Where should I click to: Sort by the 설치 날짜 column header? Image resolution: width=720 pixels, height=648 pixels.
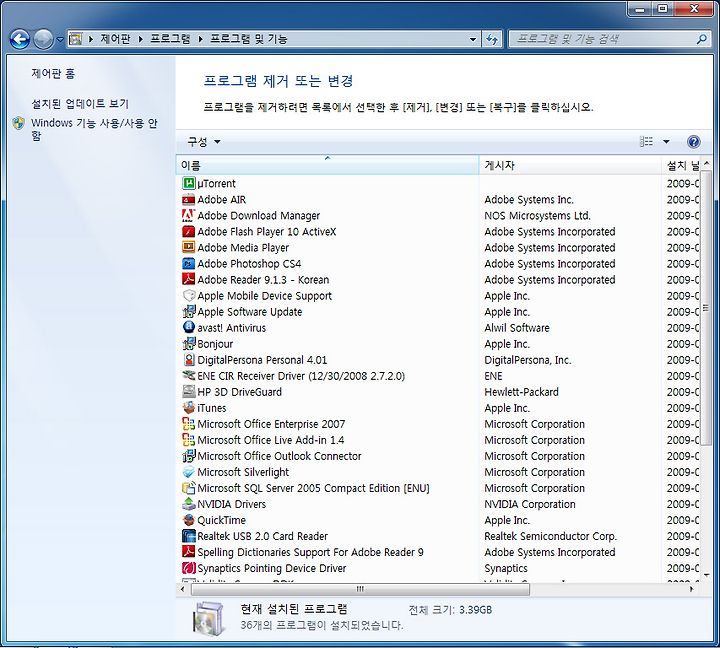click(681, 165)
